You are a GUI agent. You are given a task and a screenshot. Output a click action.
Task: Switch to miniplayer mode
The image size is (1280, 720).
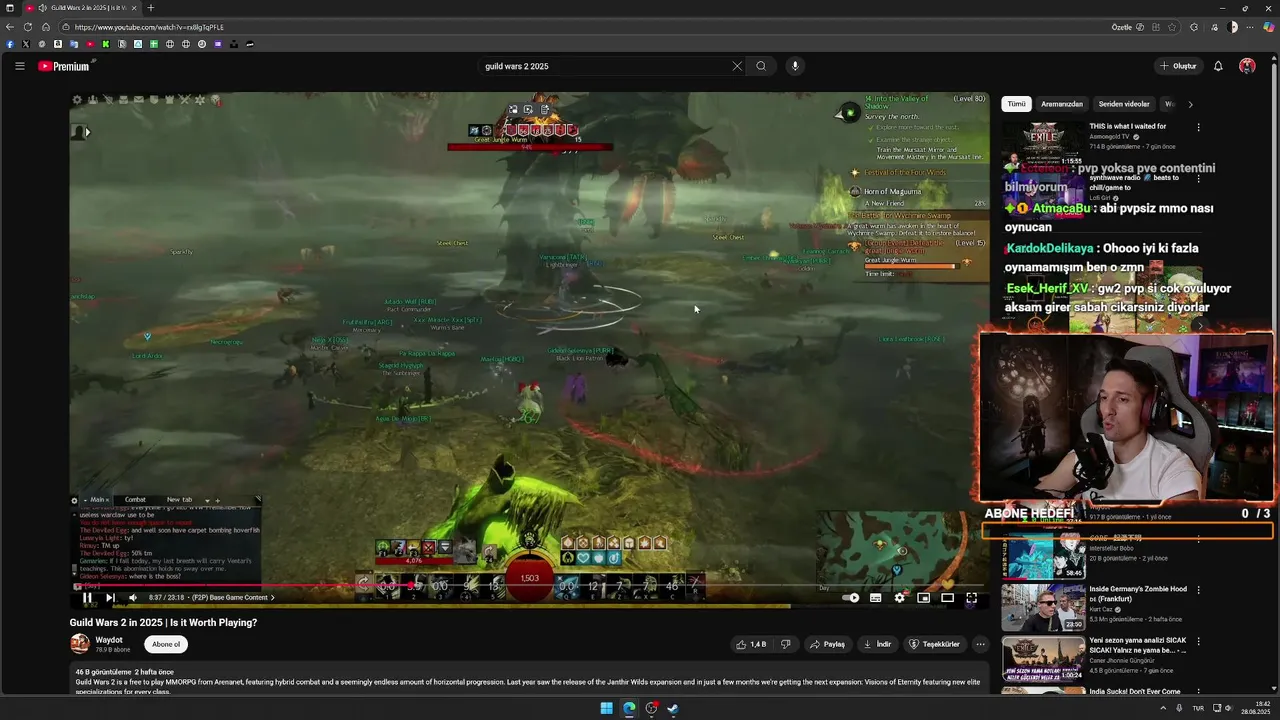924,598
